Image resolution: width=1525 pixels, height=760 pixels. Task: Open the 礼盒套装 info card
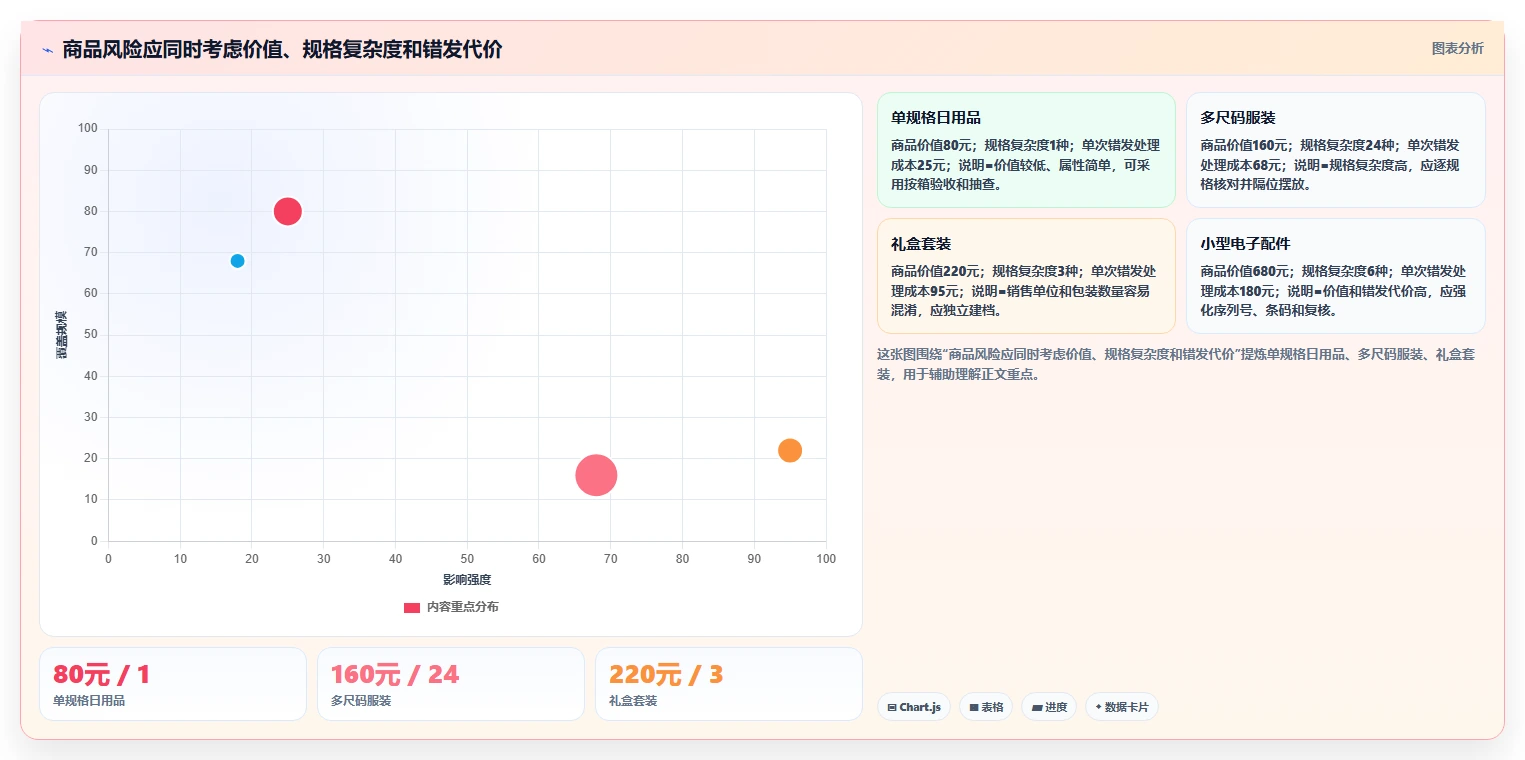click(1026, 276)
